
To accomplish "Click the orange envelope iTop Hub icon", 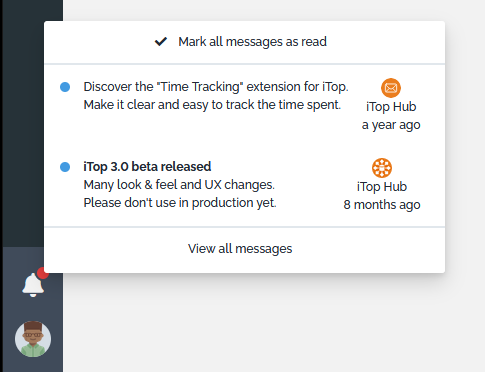I will tap(391, 88).
